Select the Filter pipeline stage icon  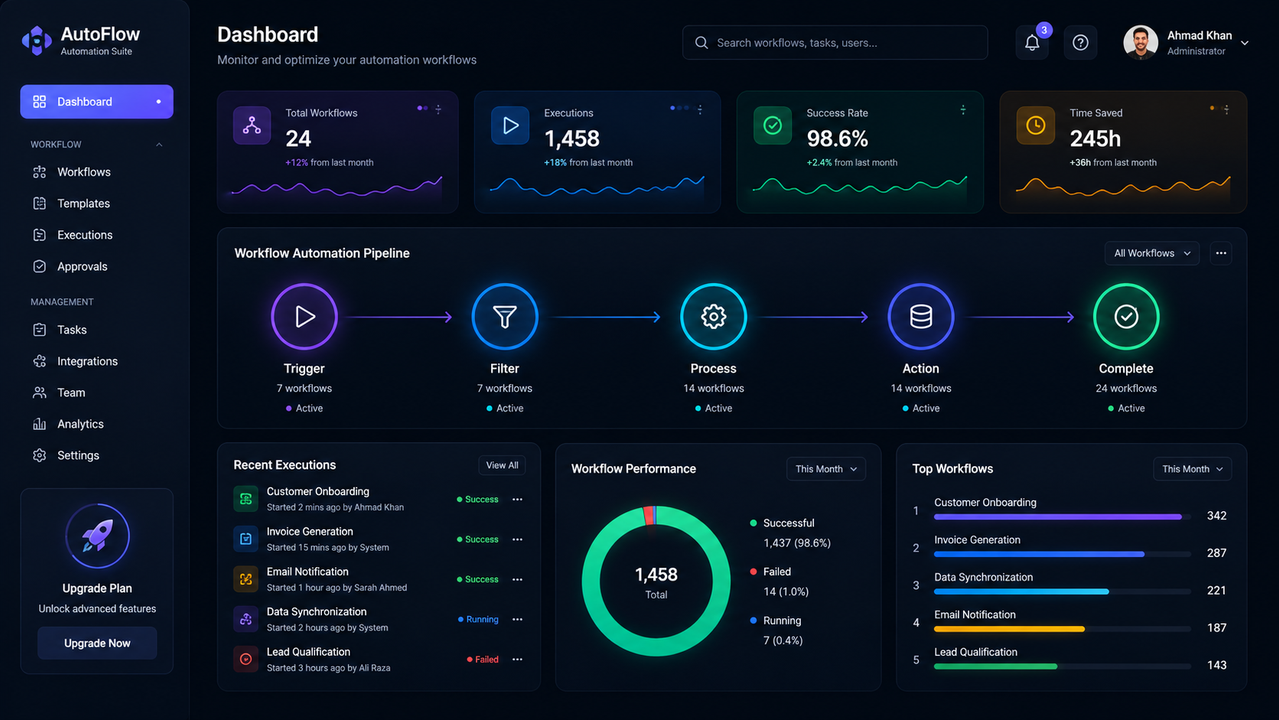pyautogui.click(x=505, y=317)
